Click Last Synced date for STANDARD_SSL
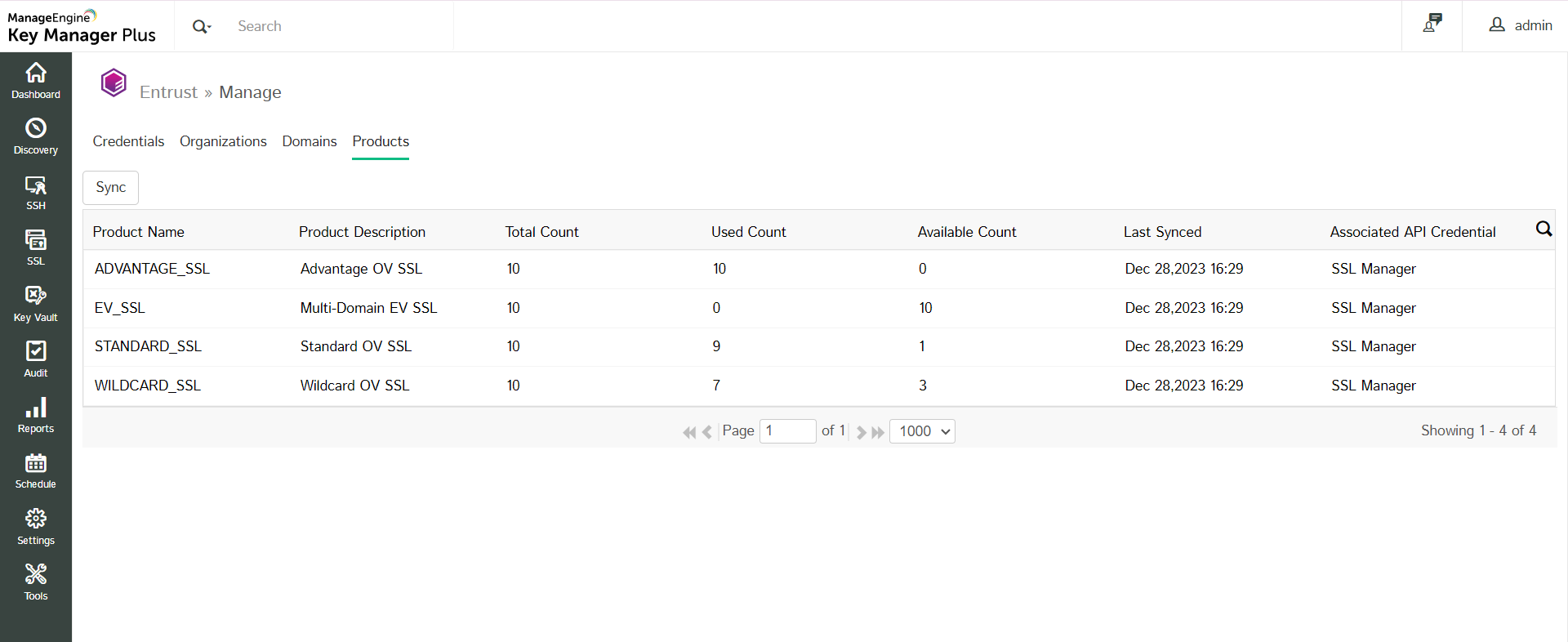The width and height of the screenshot is (1568, 642). click(1184, 346)
